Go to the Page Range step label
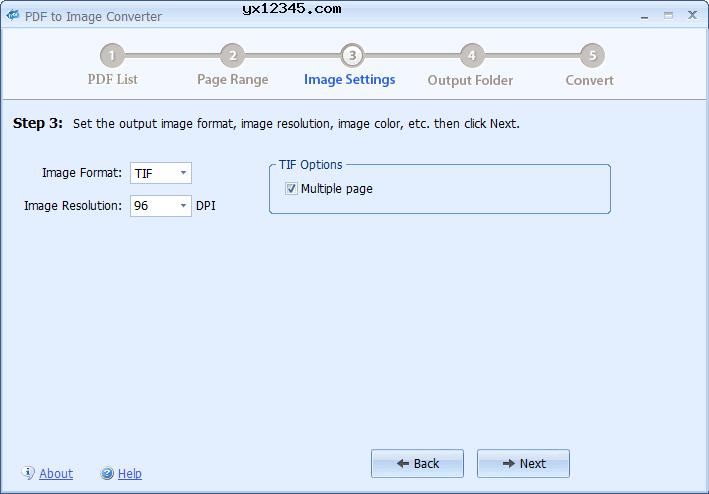The height and width of the screenshot is (494, 709). 233,80
